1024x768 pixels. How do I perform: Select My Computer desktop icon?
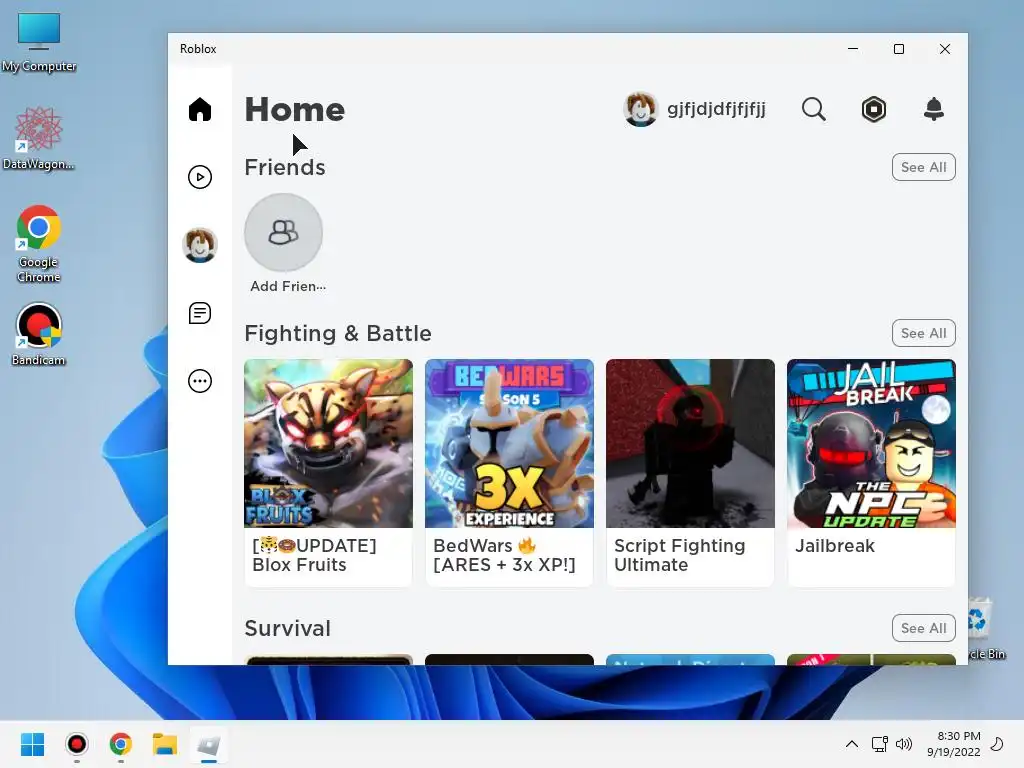39,42
